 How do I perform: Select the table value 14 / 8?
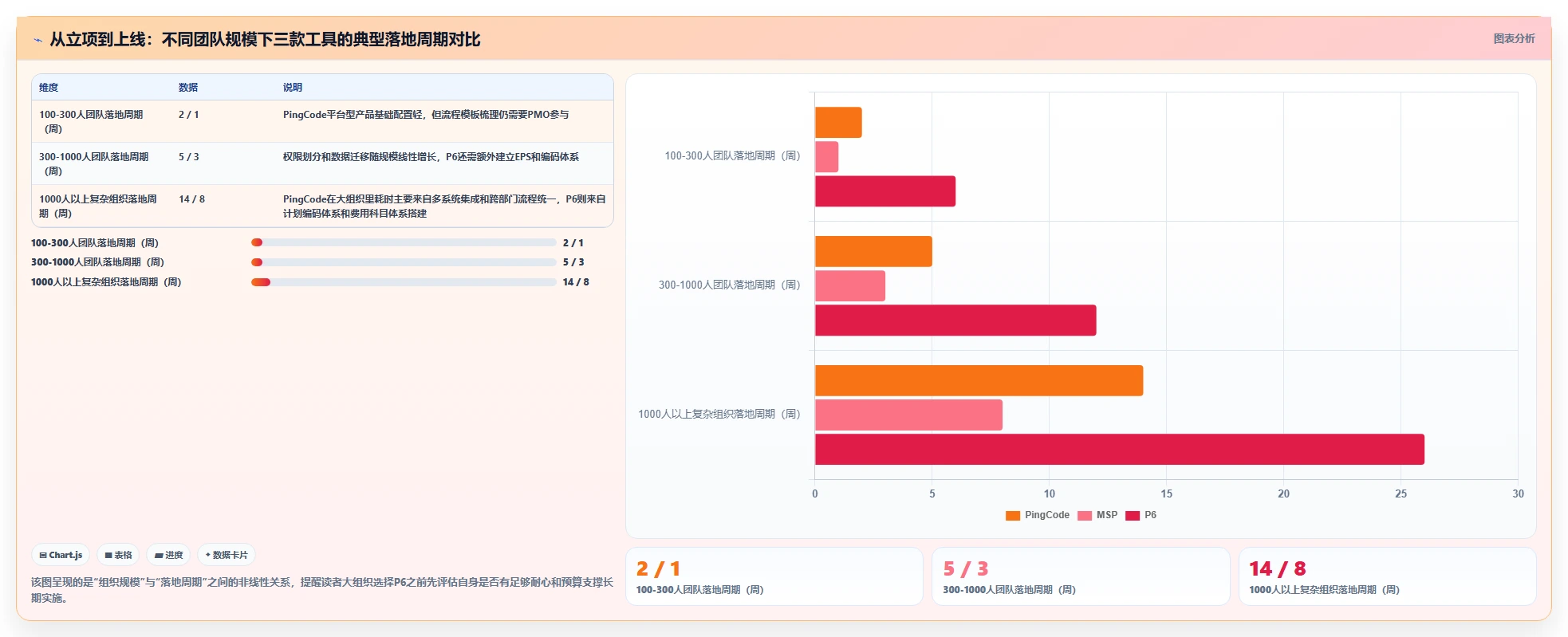[192, 199]
